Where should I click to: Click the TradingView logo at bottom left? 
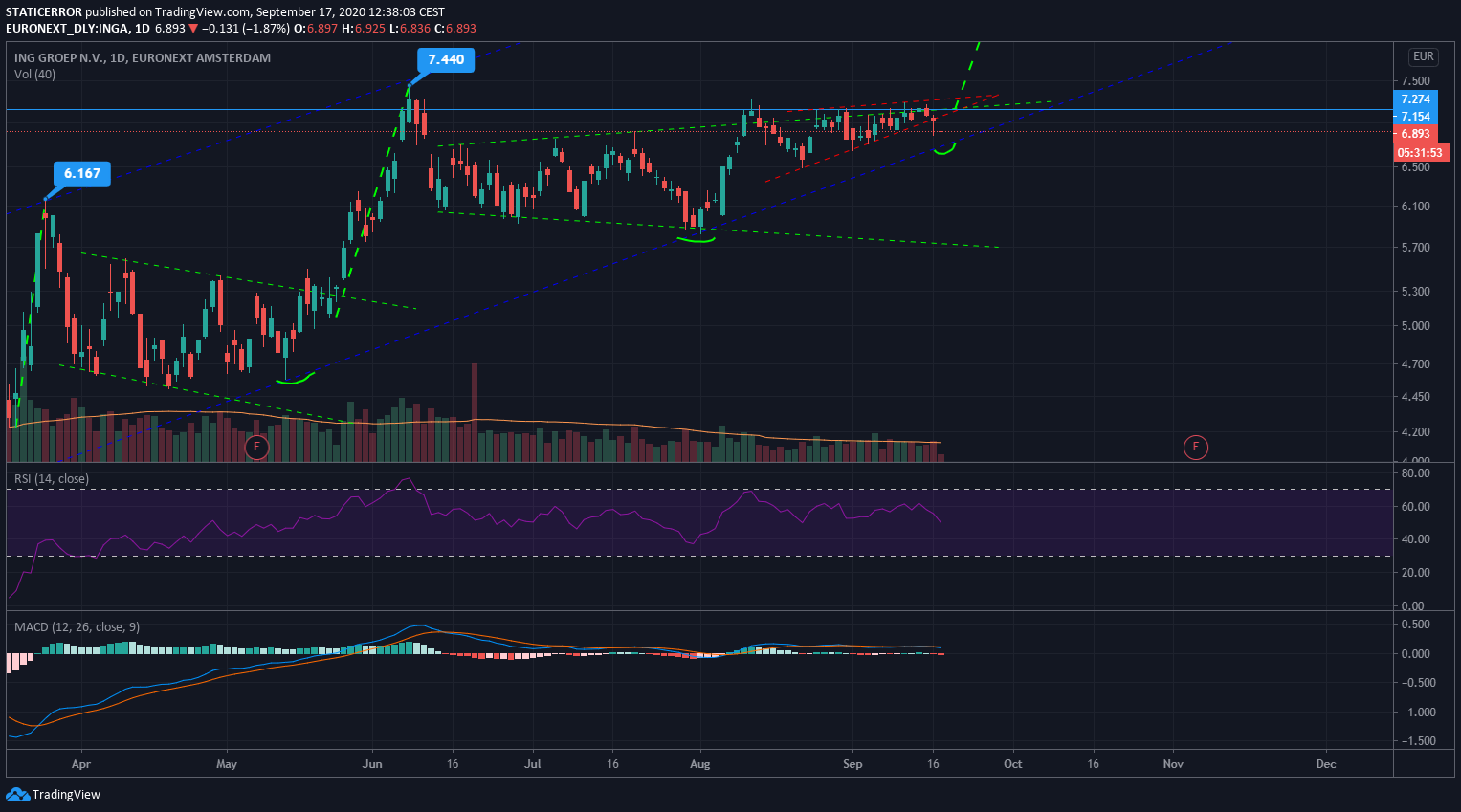pos(53,794)
